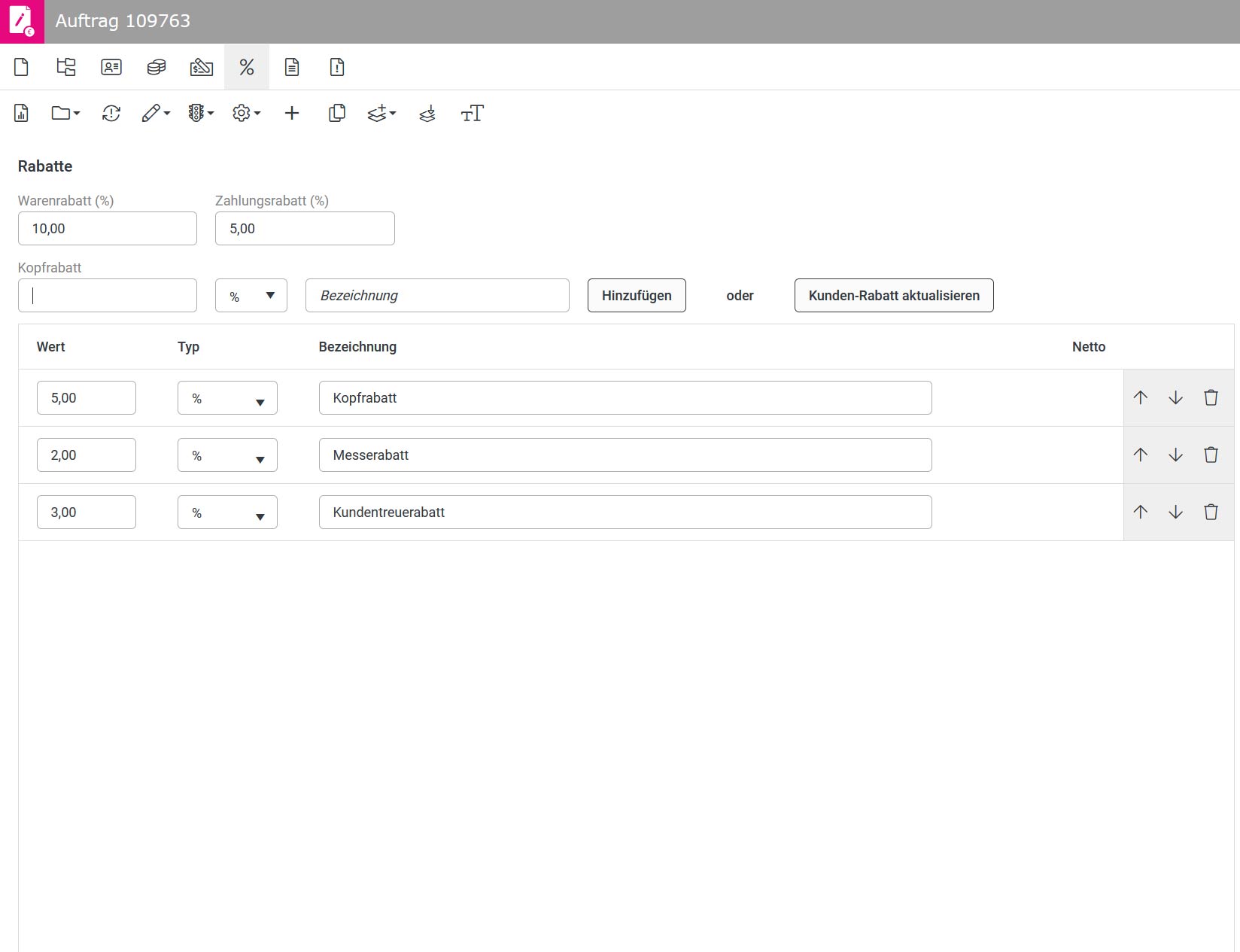Switch to the percent discounts tab

(x=247, y=67)
